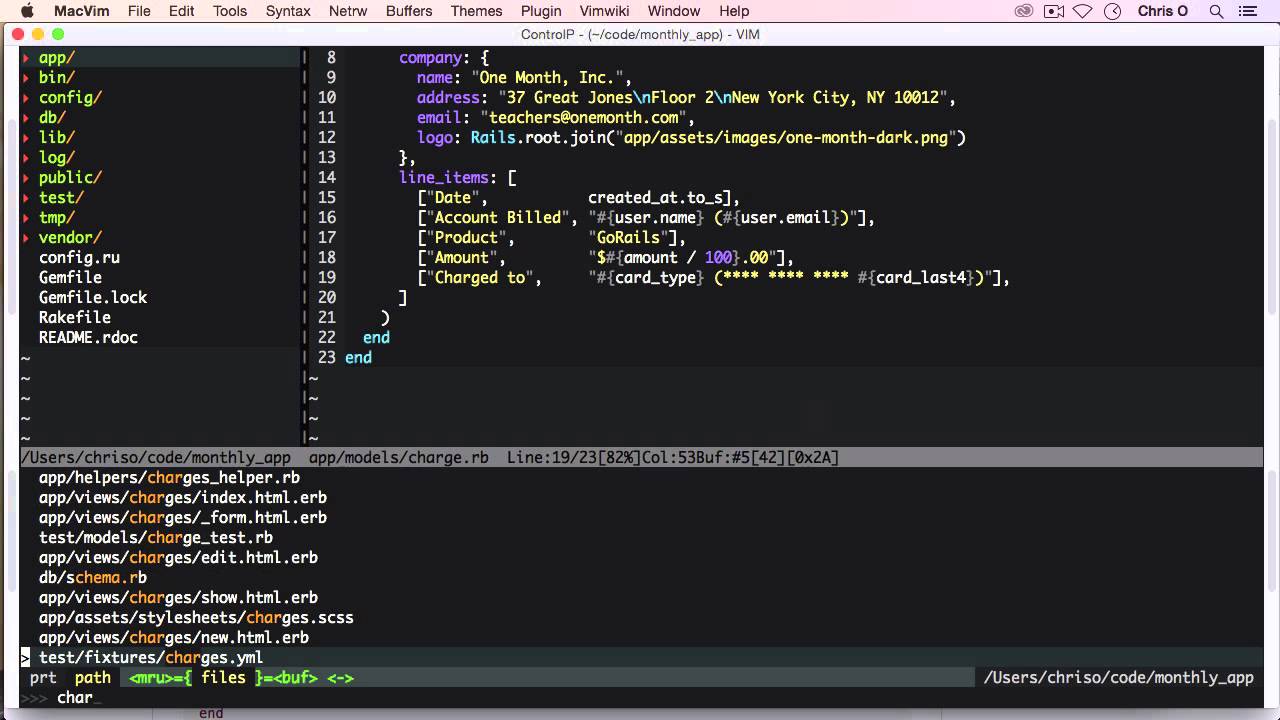The image size is (1280, 720).
Task: Expand the db/ folder arrow
Action: 26,118
